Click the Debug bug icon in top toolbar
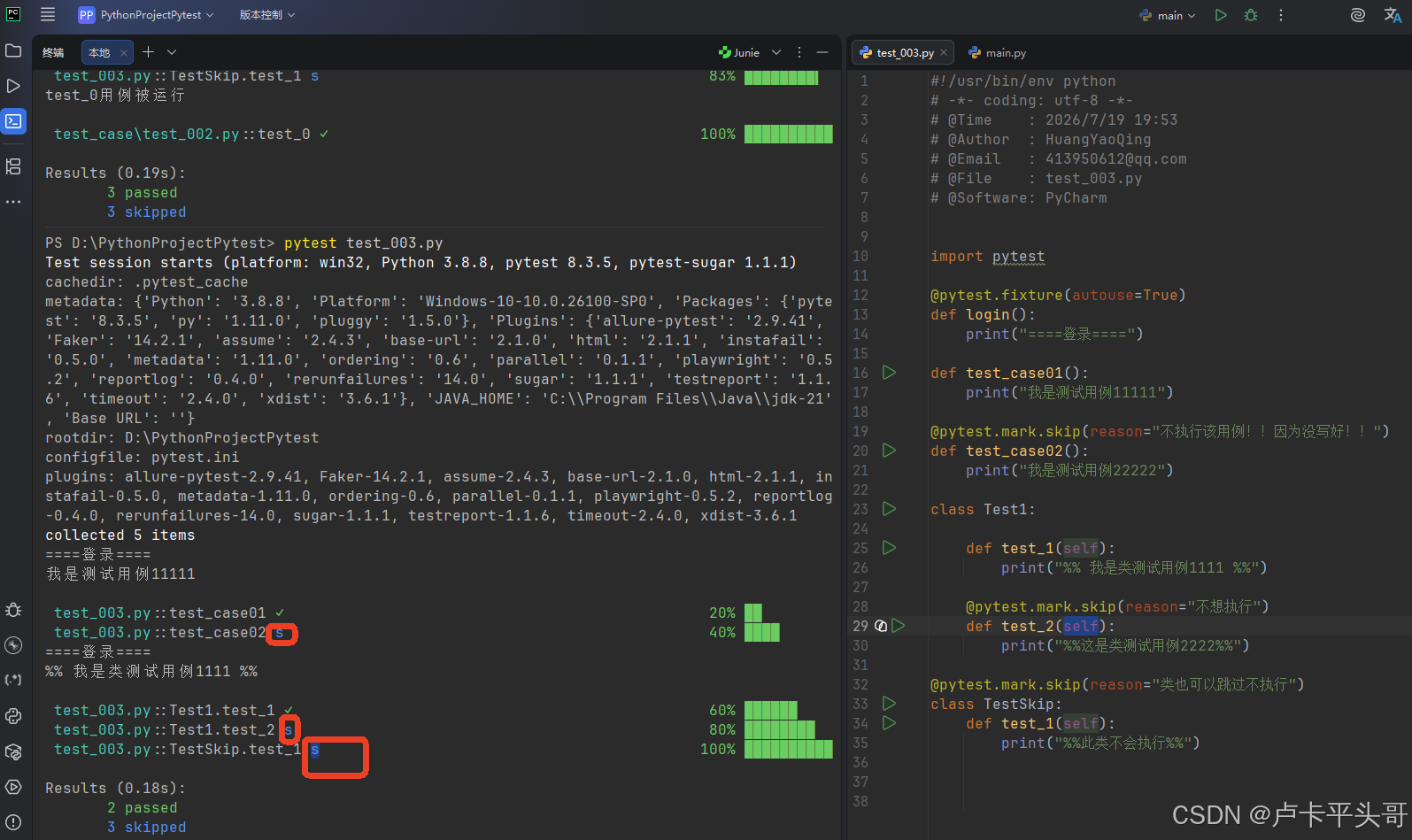Image resolution: width=1412 pixels, height=840 pixels. coord(1251,15)
